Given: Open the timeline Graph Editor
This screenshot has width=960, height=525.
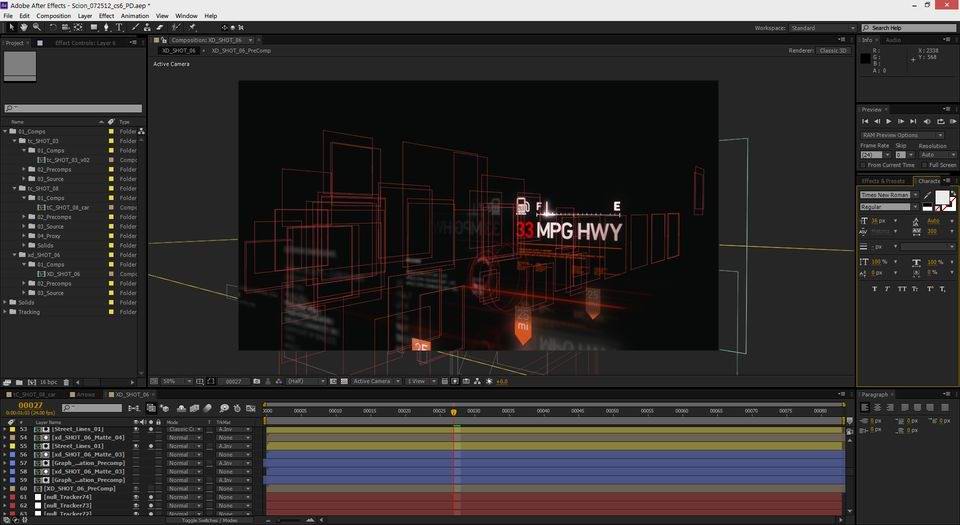Looking at the screenshot, I should pos(250,408).
